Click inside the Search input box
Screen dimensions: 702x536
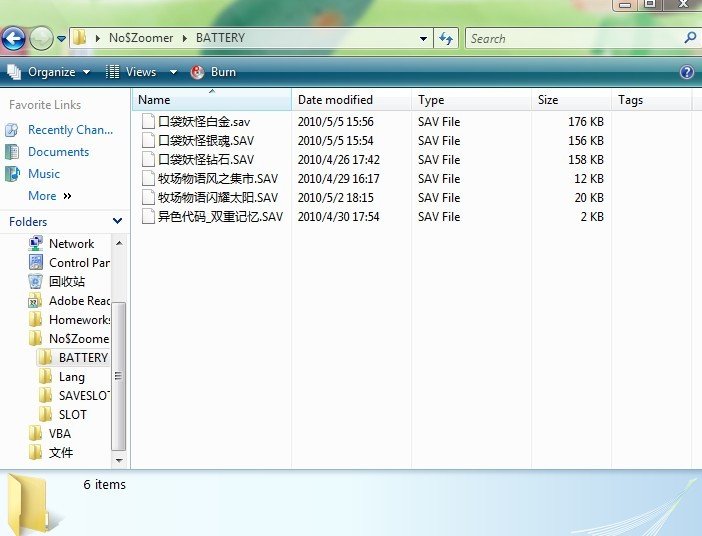[573, 39]
